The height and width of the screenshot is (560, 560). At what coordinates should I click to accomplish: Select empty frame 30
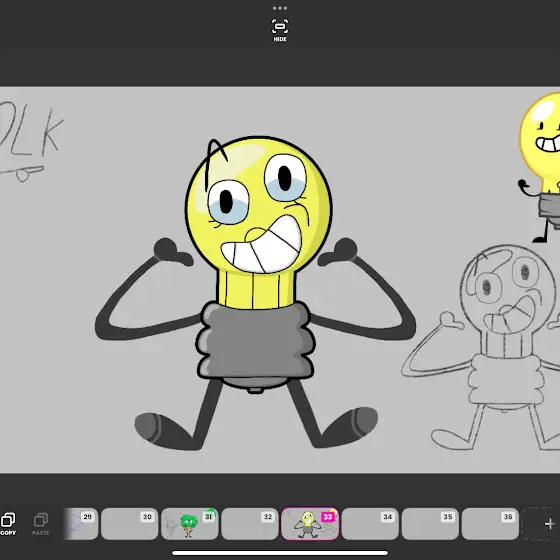130,524
